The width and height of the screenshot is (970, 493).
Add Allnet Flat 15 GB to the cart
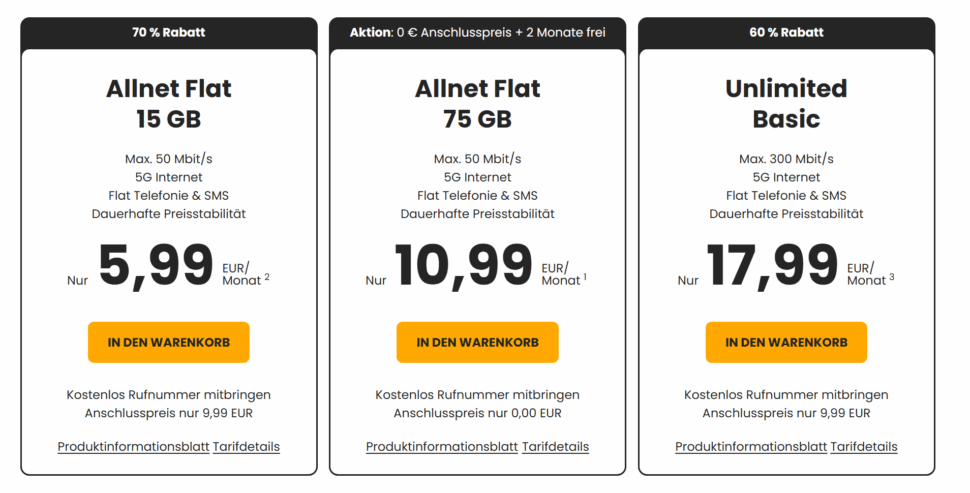[168, 342]
